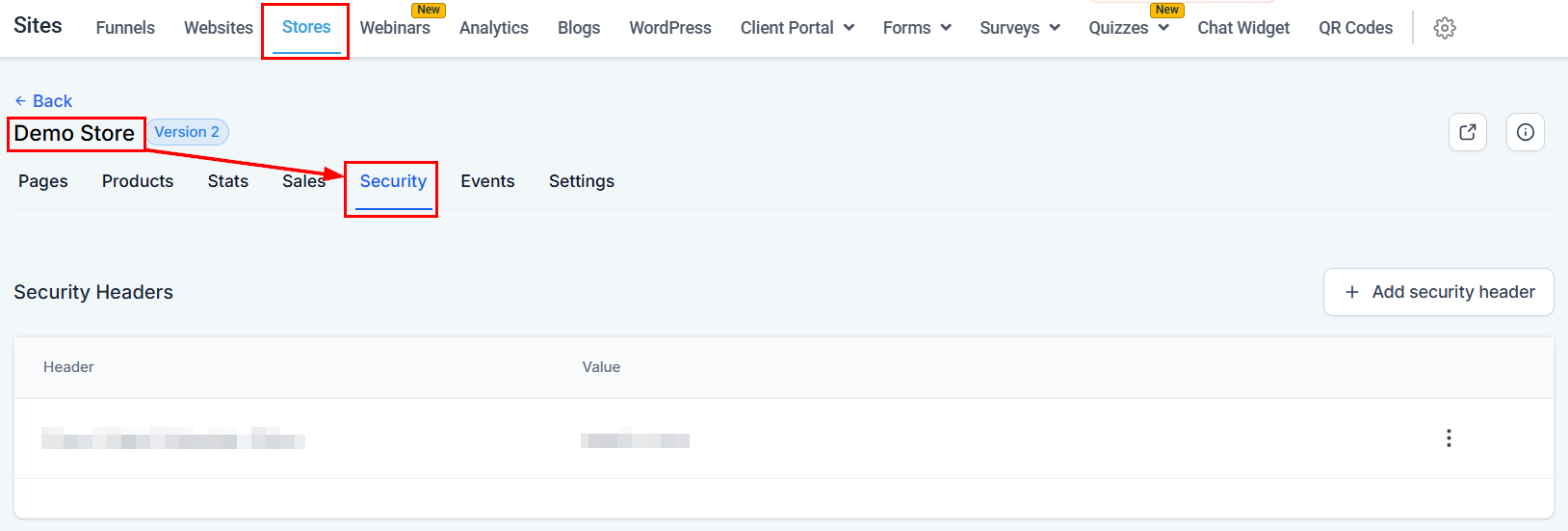Select the Stores navigation item
The image size is (1568, 531).
pos(306,28)
